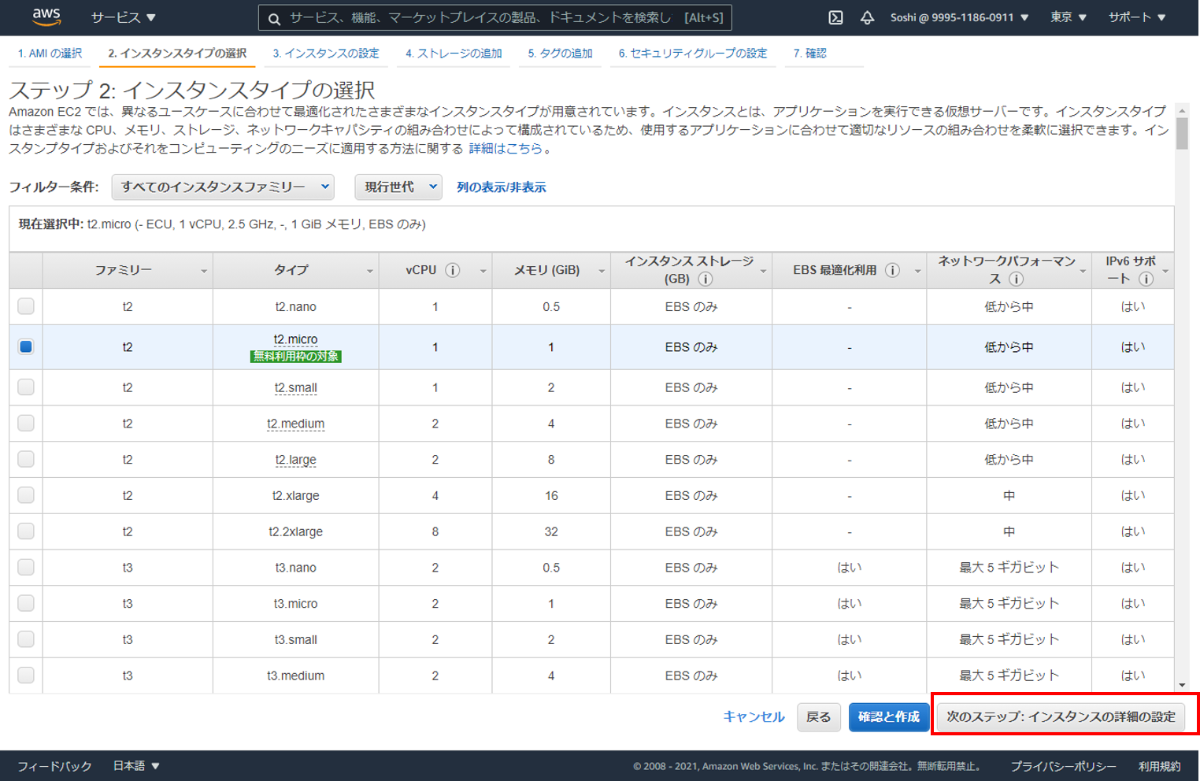Screen dimensions: 1200x781
Task: Open the サービス menu dropdown
Action: click(x=123, y=17)
